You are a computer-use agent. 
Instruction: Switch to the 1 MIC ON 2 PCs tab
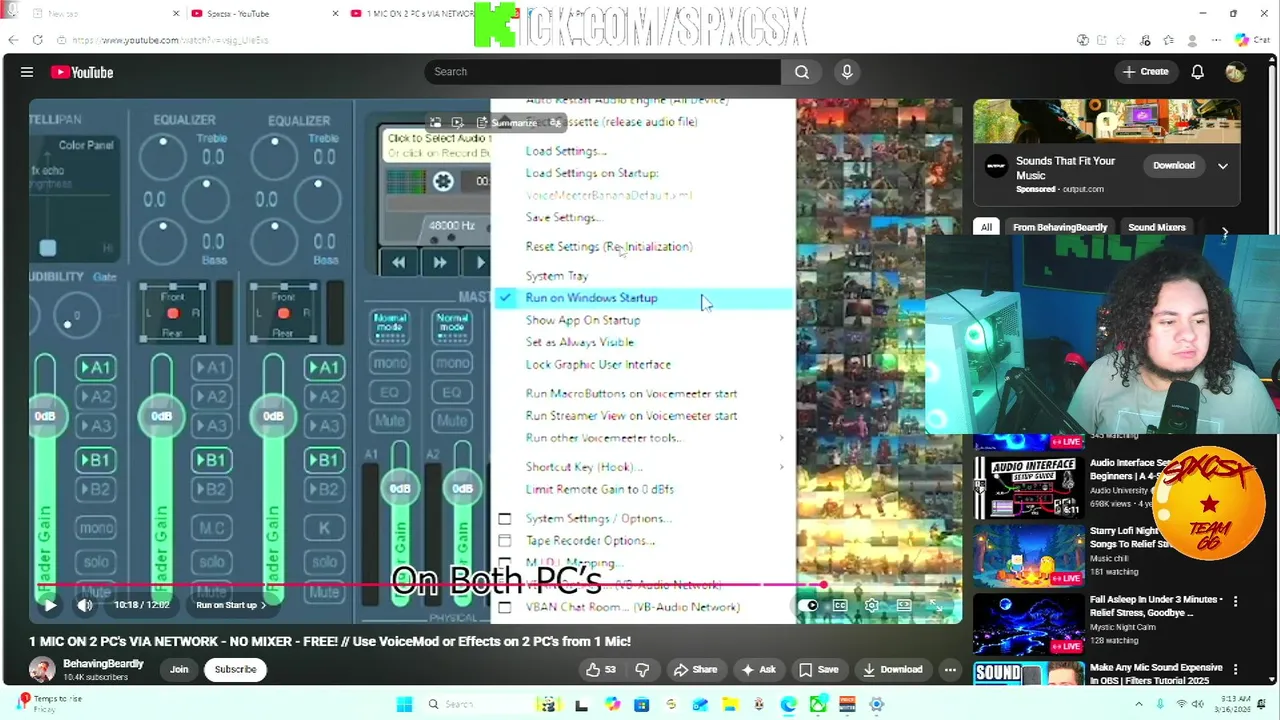[420, 14]
